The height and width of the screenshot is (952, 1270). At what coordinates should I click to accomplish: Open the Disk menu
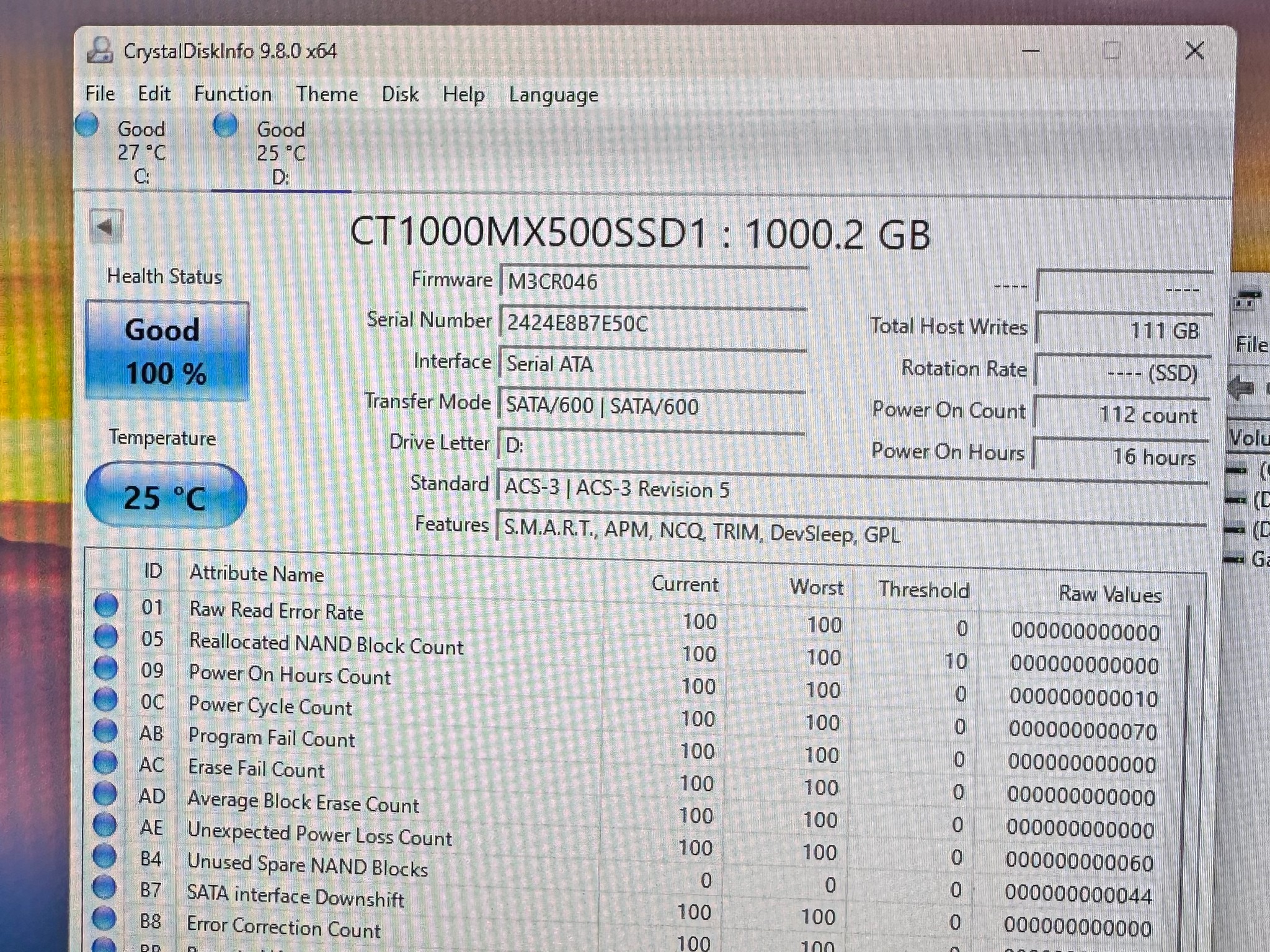click(x=400, y=94)
